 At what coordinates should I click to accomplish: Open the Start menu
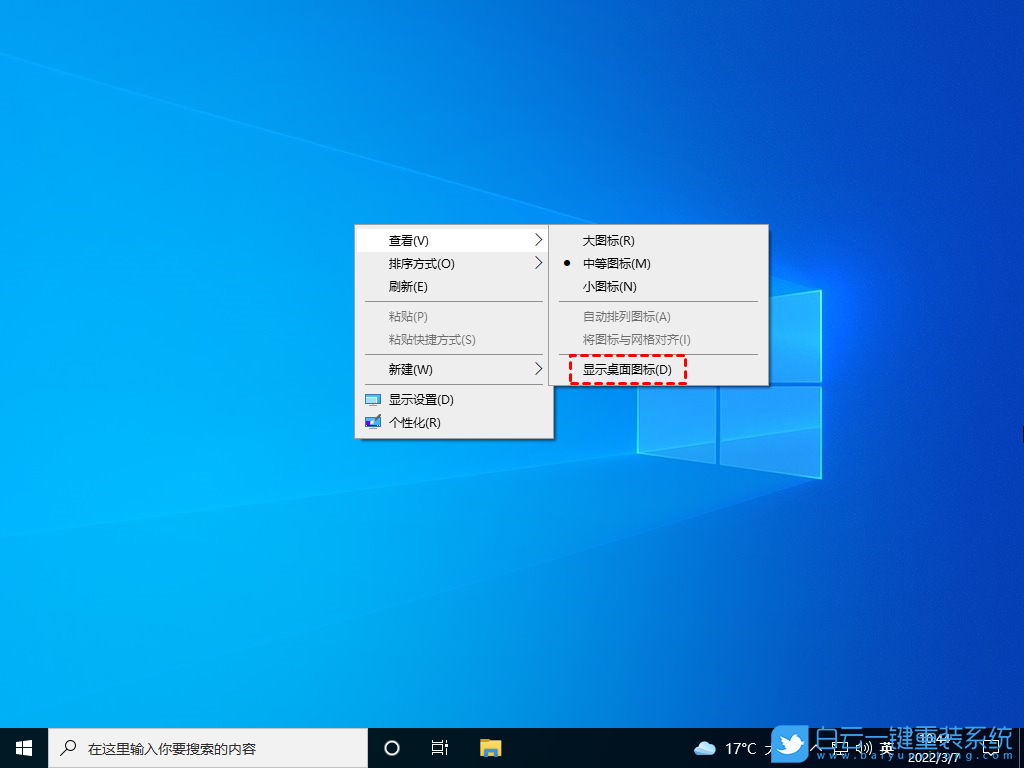click(x=22, y=747)
